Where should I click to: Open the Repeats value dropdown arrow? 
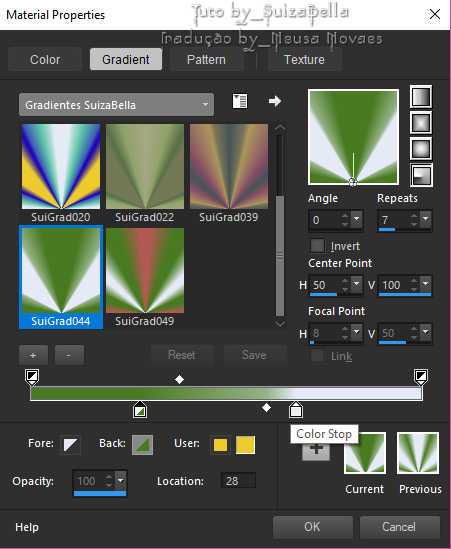[425, 220]
